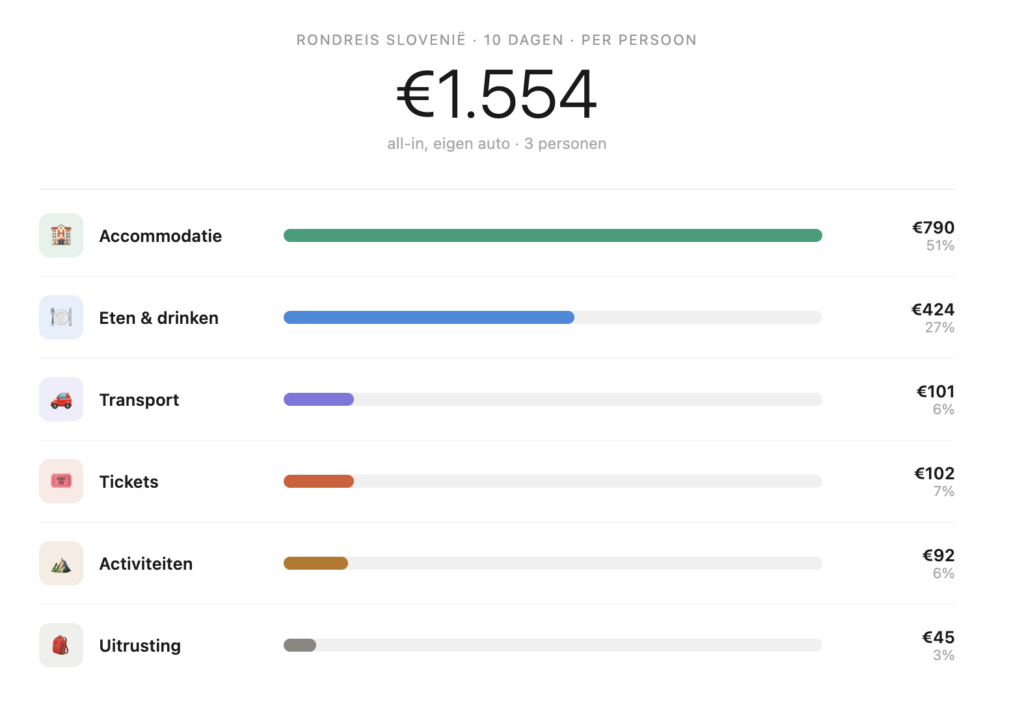Click the red backpack Uitrusting icon
Viewport: 1024px width, 705px height.
[61, 645]
